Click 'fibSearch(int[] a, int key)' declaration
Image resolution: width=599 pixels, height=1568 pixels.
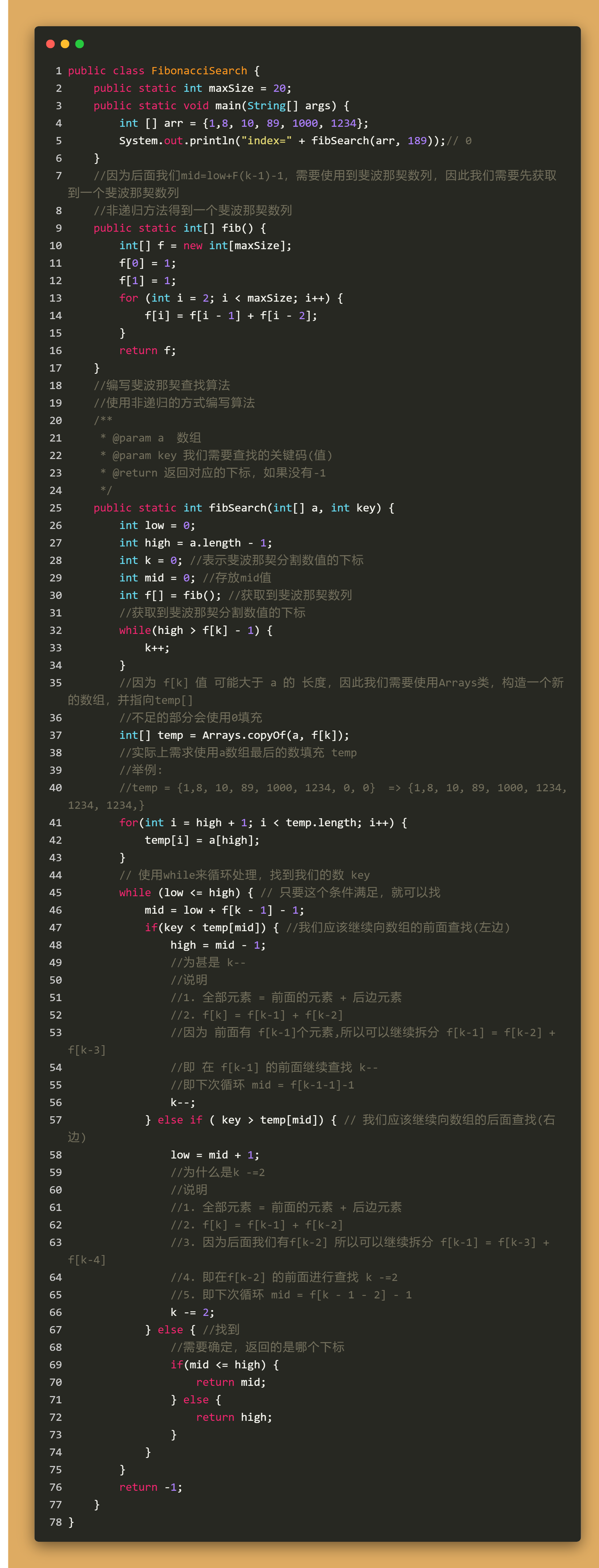(295, 507)
